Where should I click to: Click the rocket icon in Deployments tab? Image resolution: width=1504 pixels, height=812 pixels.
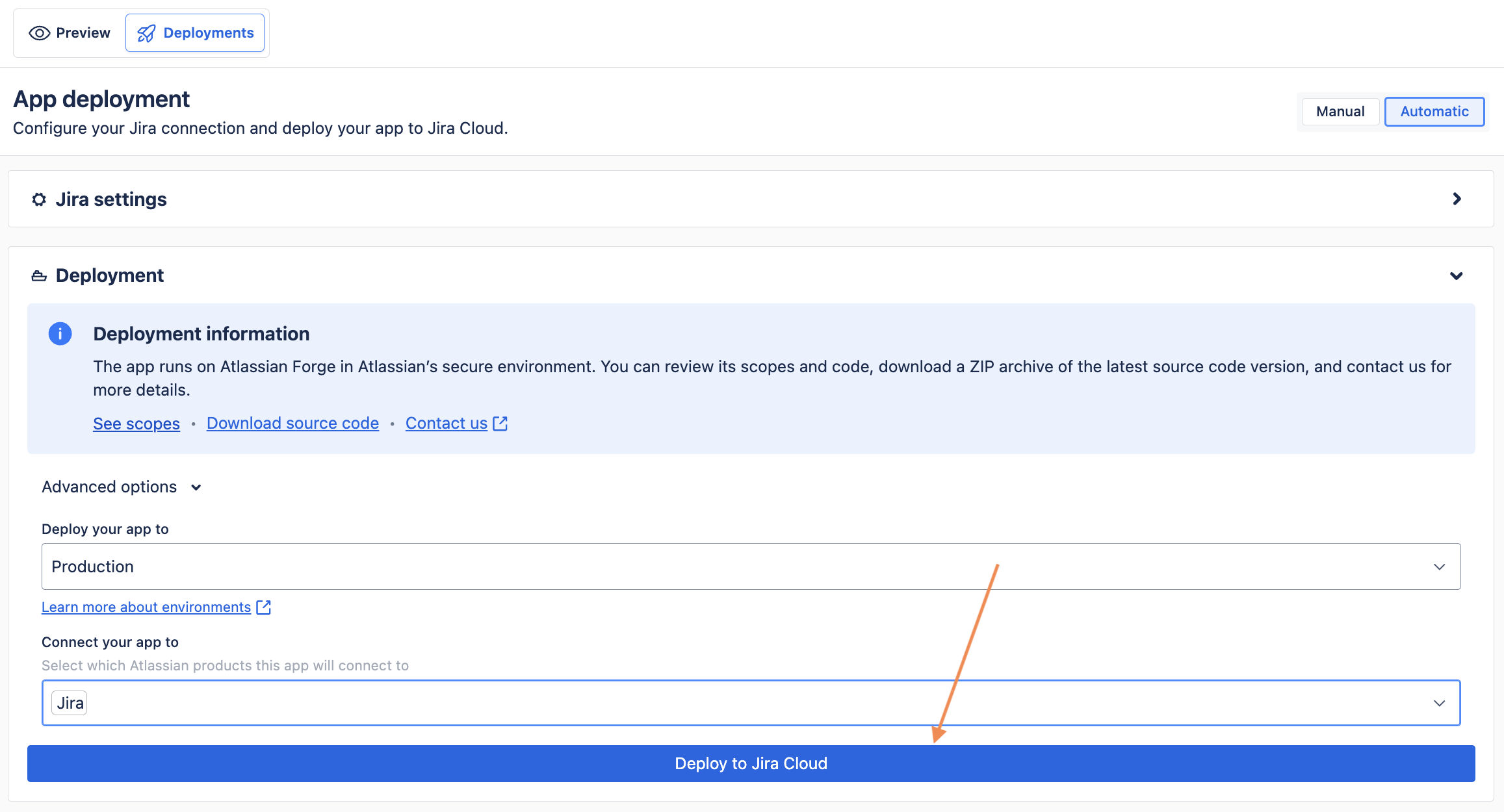click(147, 34)
